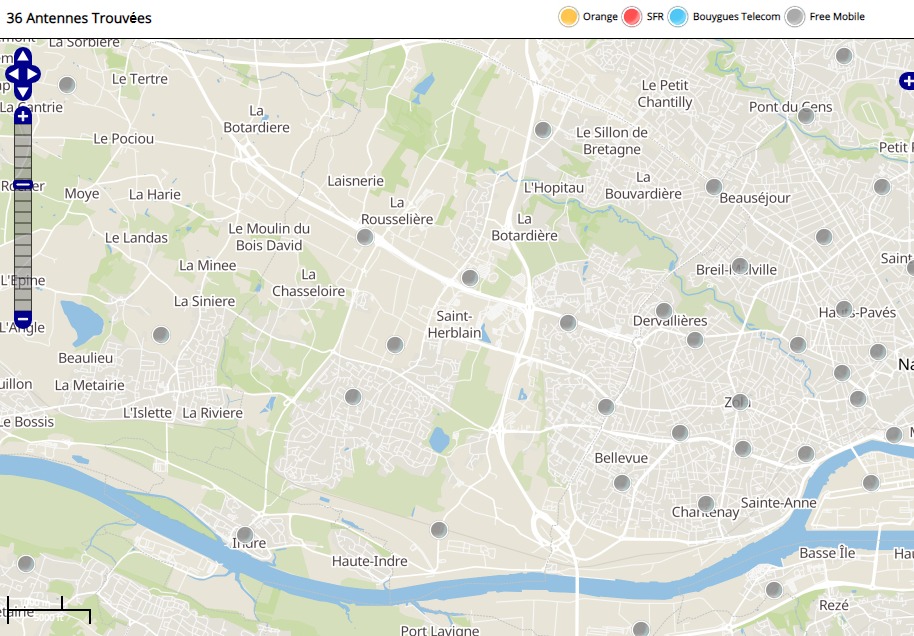Select the antenna marker near Indre

click(x=245, y=535)
